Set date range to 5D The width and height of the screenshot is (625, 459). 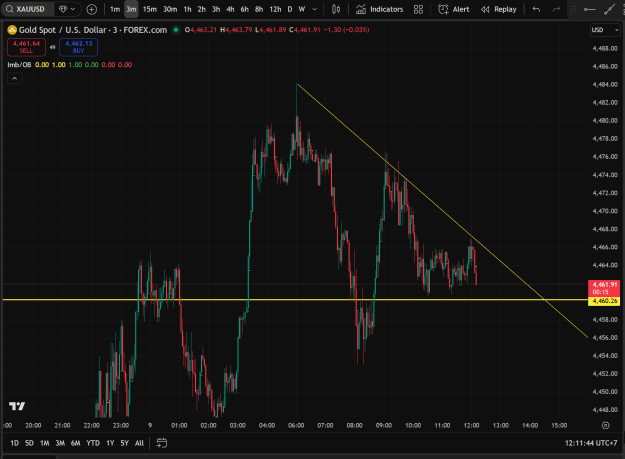pyautogui.click(x=29, y=443)
